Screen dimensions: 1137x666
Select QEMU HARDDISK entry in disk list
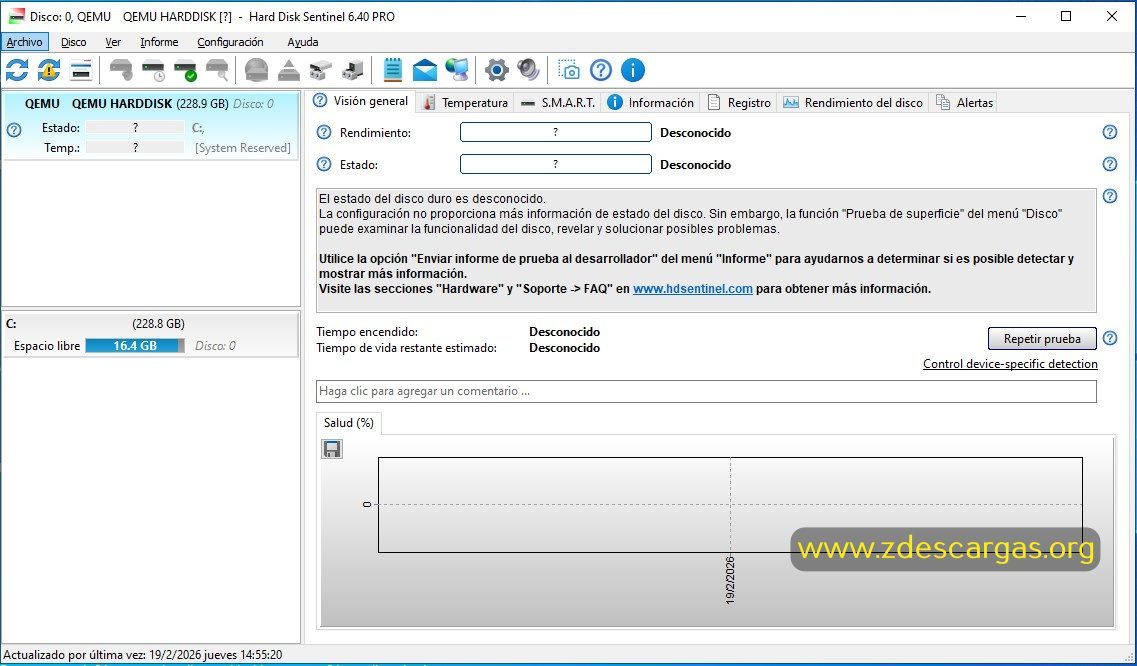(150, 126)
